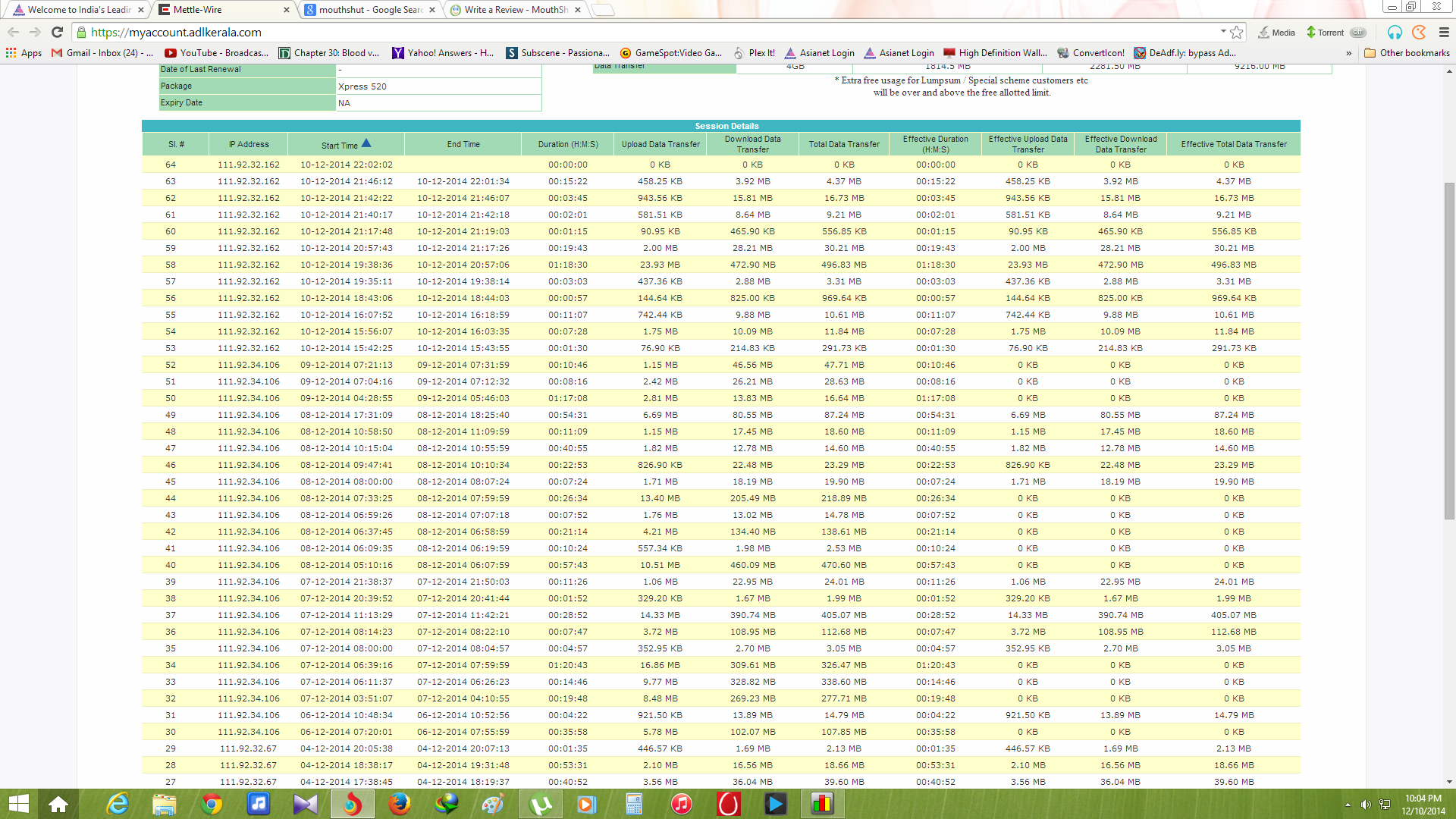Open the Other bookmarks folder

(x=1407, y=53)
